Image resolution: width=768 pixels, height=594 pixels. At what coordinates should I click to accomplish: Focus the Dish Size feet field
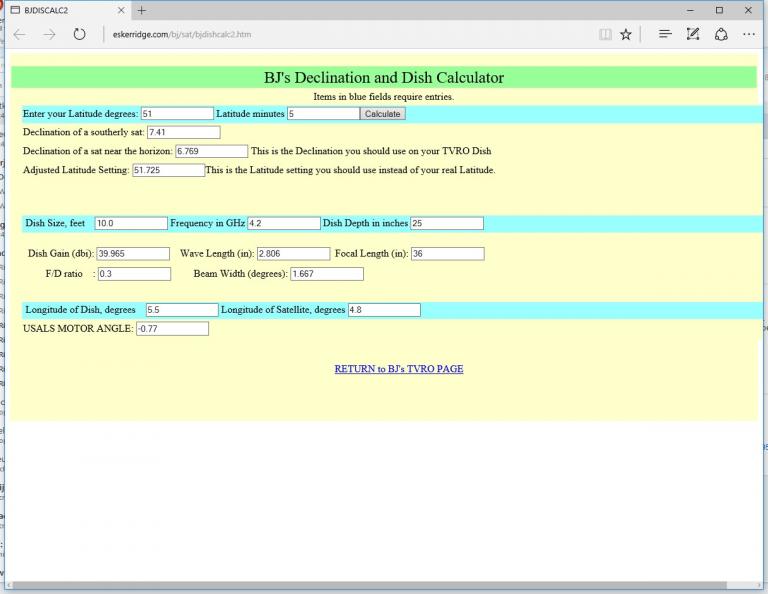point(131,223)
